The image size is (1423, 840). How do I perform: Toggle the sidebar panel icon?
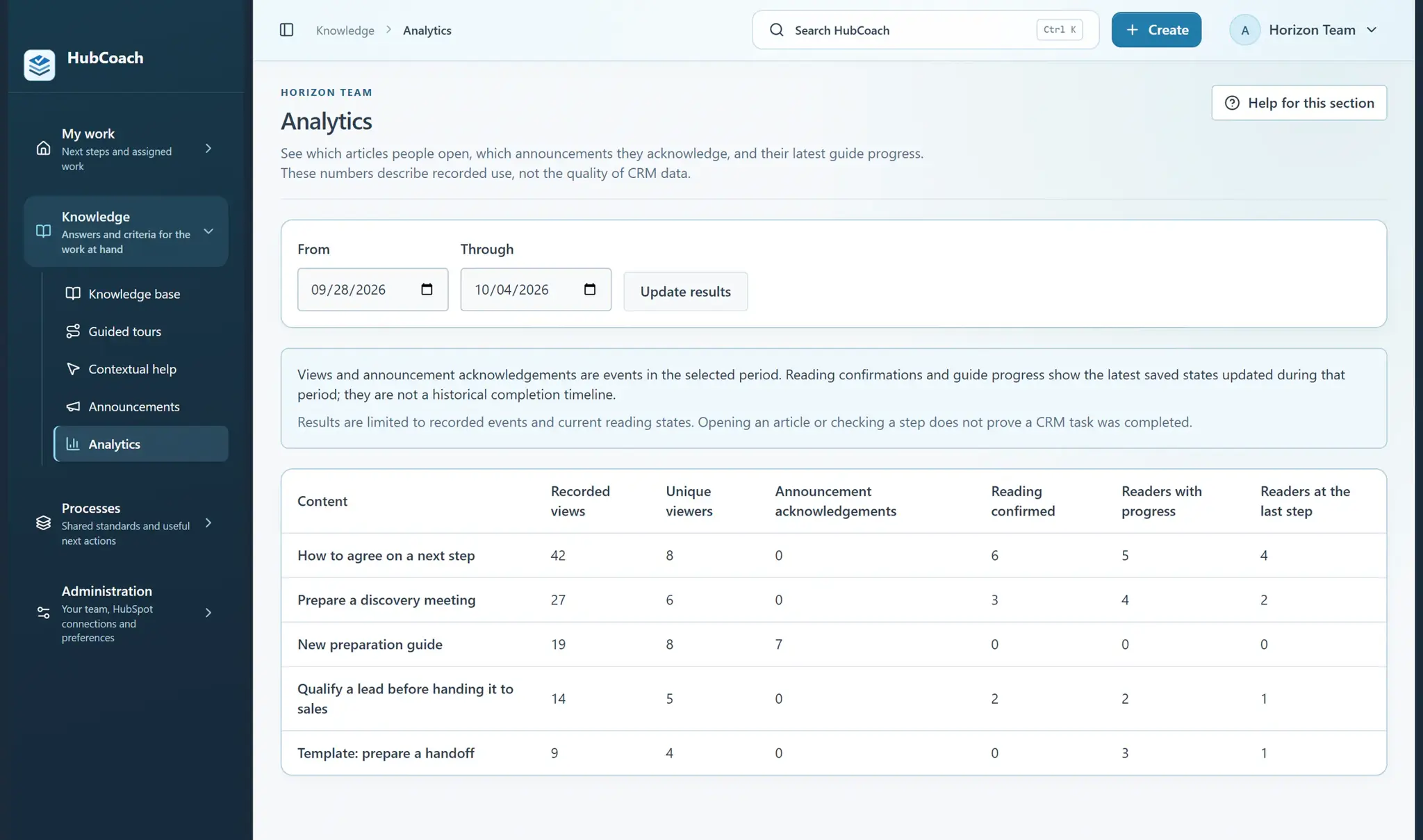(x=286, y=30)
